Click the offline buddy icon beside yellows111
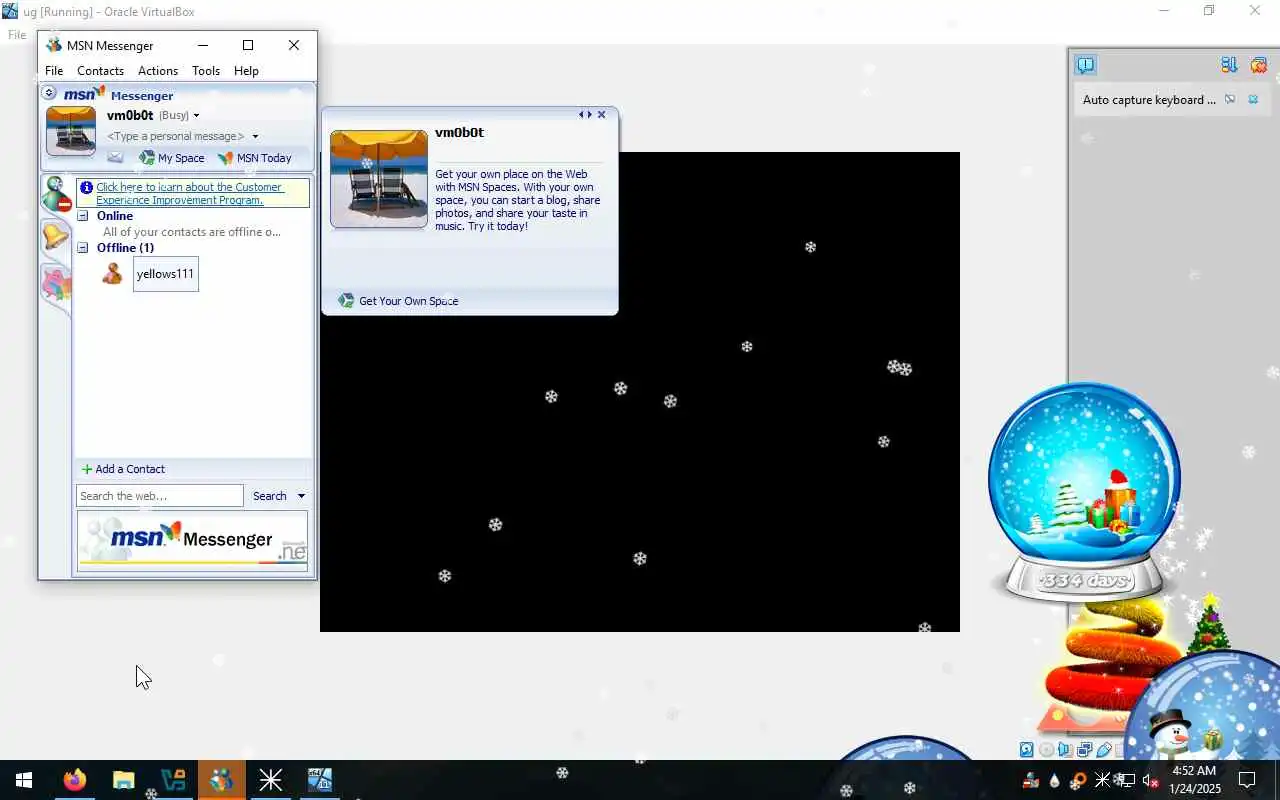This screenshot has width=1280, height=800. click(x=113, y=274)
